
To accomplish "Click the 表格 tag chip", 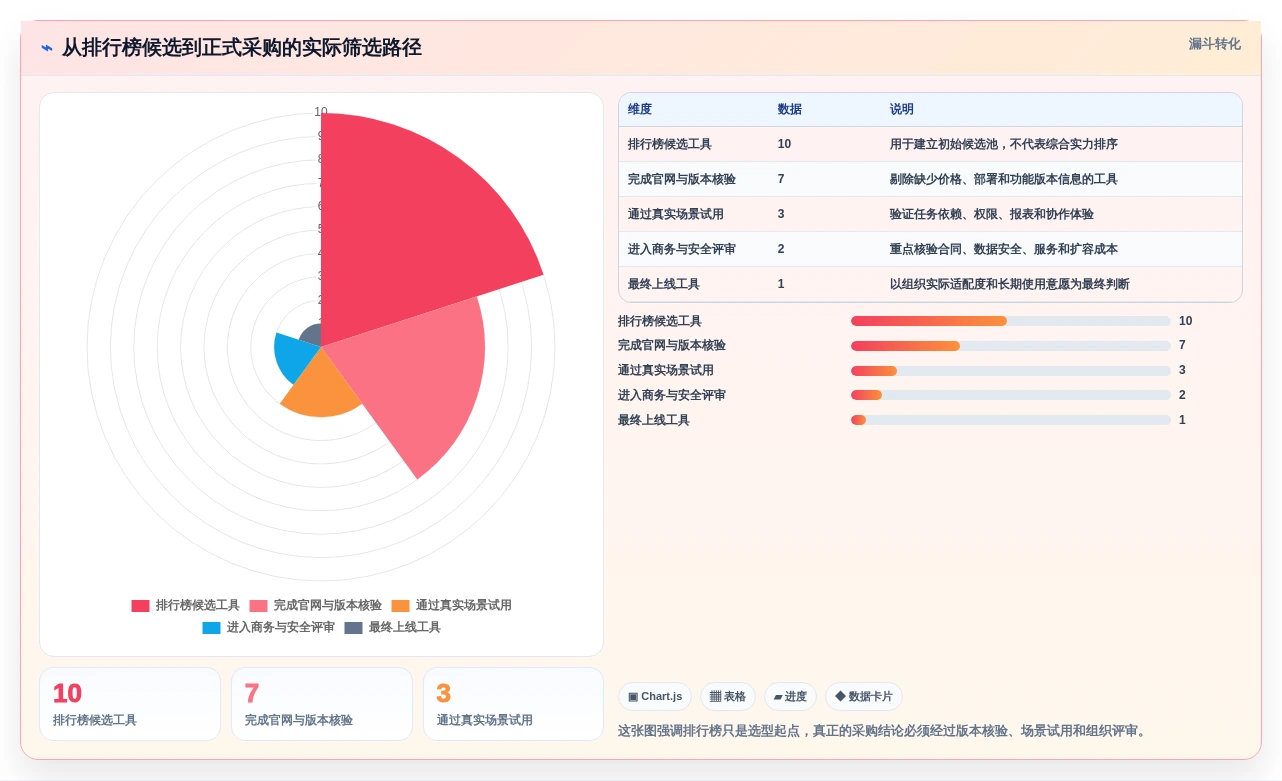I will [x=728, y=696].
